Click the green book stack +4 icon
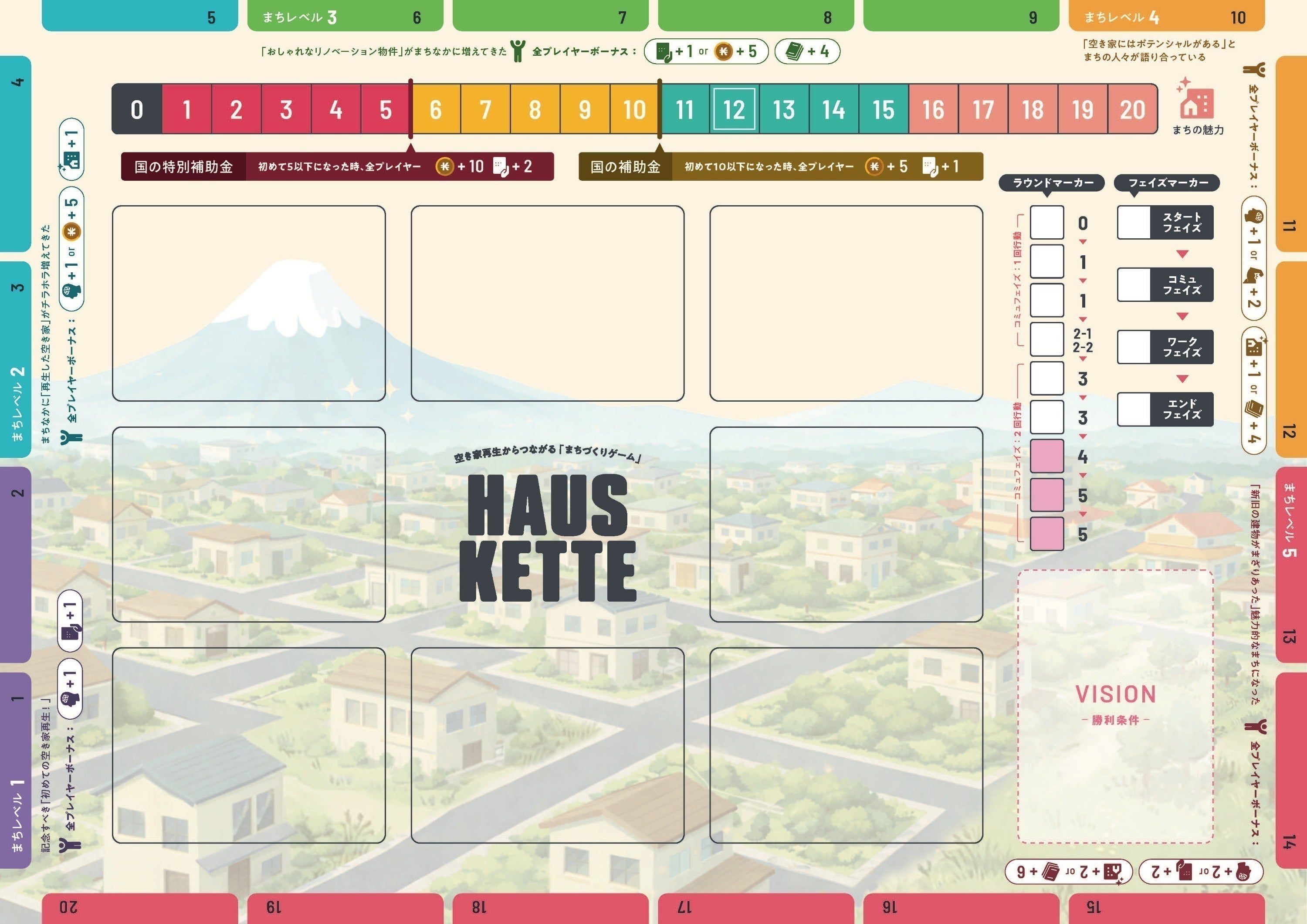This screenshot has height=924, width=1307. pyautogui.click(x=794, y=52)
